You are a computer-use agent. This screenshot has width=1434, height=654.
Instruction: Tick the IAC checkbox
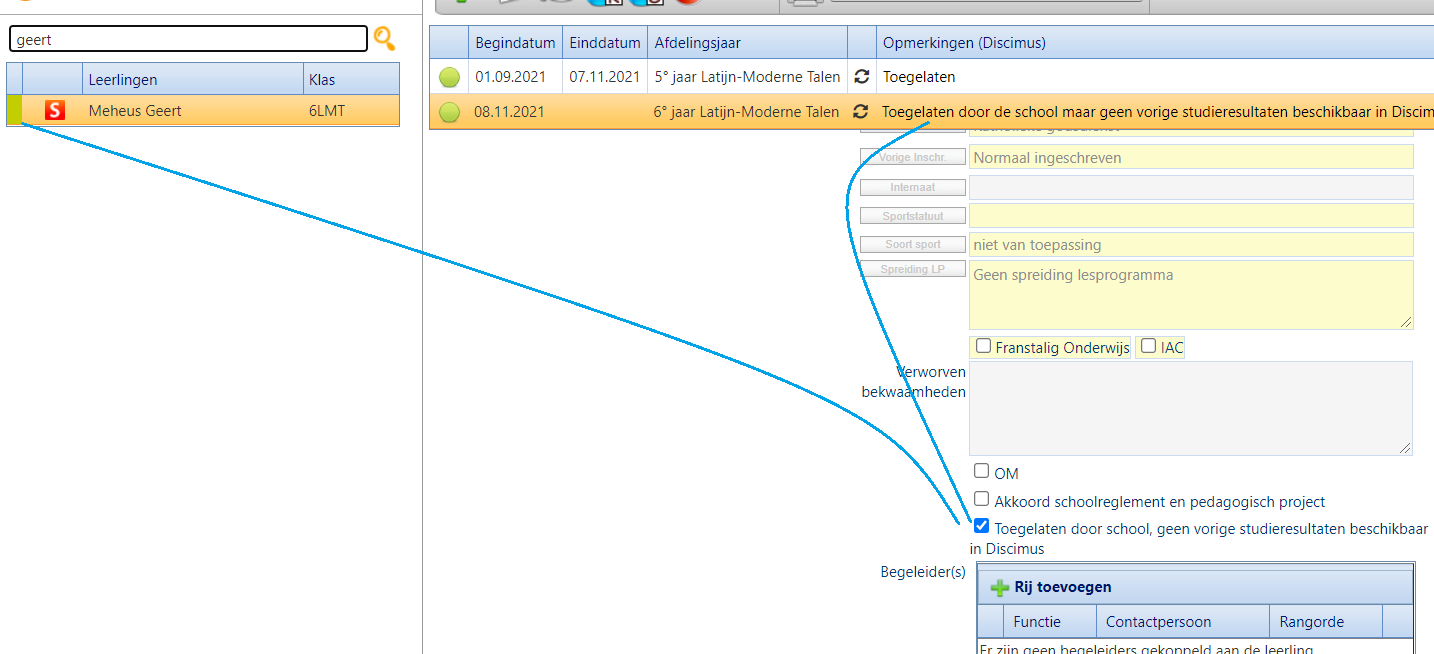tap(1148, 347)
